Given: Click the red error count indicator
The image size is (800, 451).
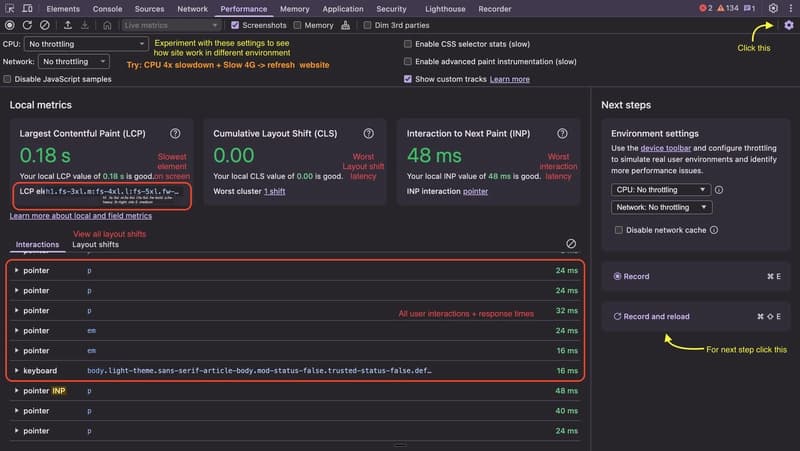Looking at the screenshot, I should (x=706, y=8).
